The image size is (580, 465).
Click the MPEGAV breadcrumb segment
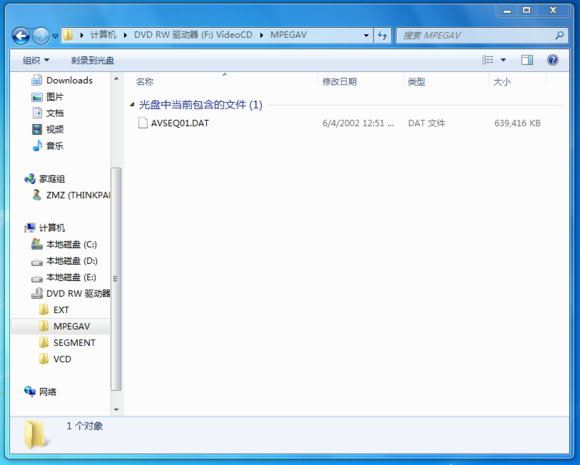pyautogui.click(x=288, y=35)
